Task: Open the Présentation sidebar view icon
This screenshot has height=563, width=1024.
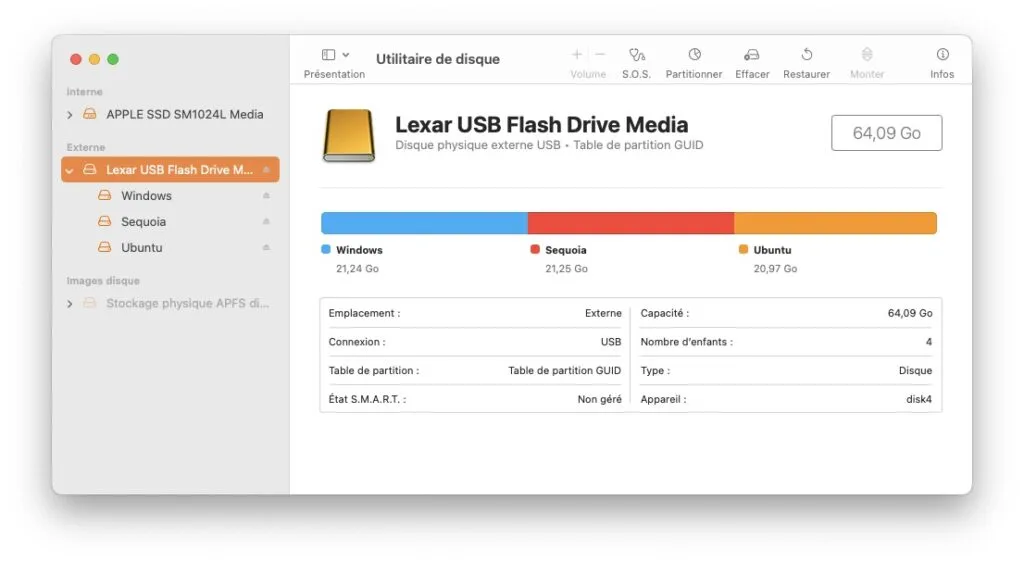Action: click(328, 55)
